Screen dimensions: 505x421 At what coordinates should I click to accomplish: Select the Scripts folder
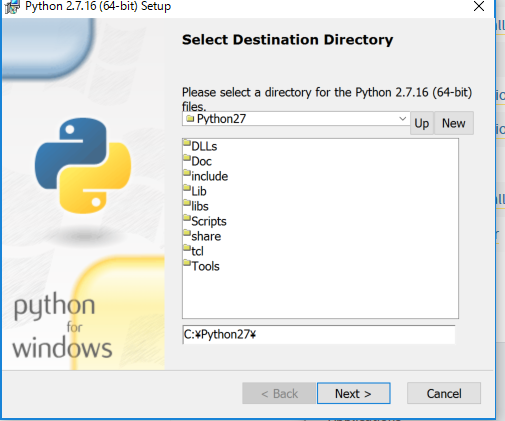209,221
